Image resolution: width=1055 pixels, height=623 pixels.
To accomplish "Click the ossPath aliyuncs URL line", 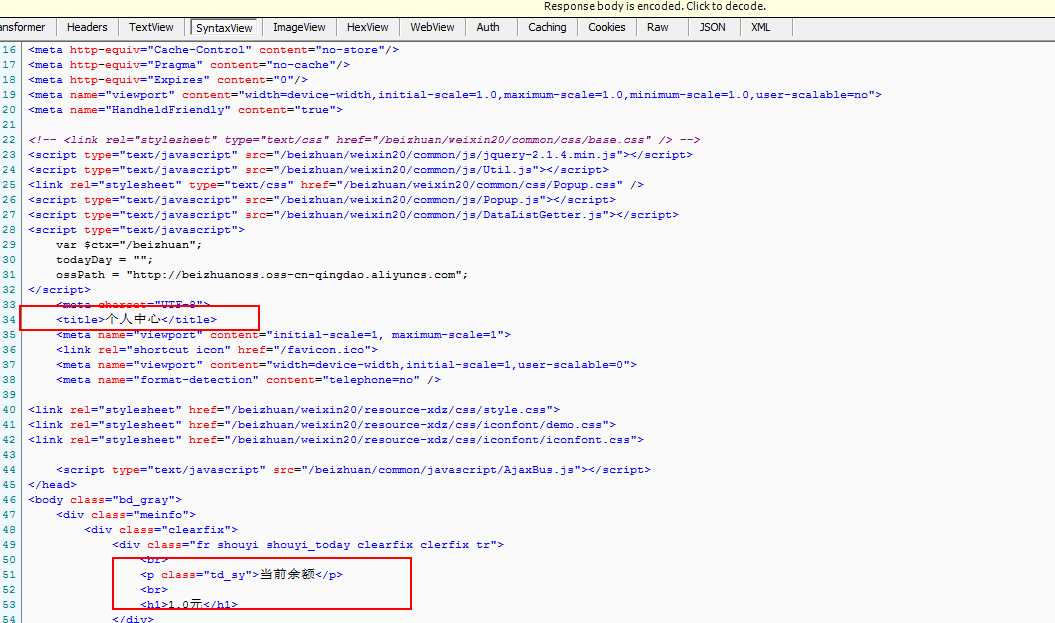I will 262,274.
